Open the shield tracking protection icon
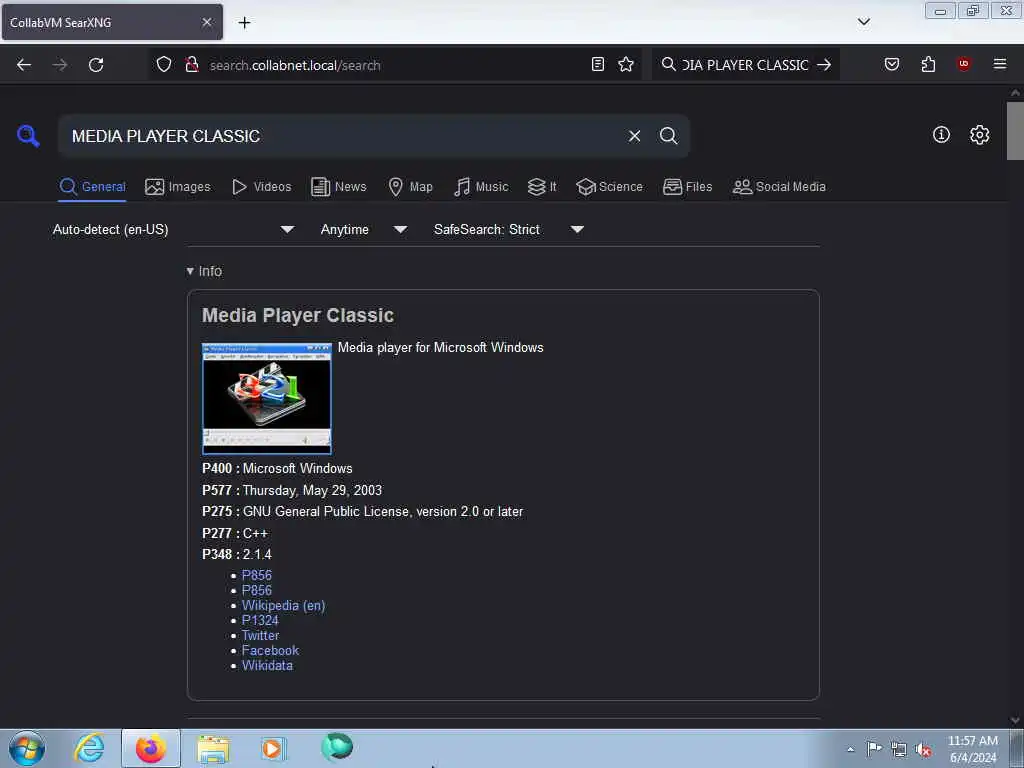Screen dimensions: 1024x768 pyautogui.click(x=164, y=64)
